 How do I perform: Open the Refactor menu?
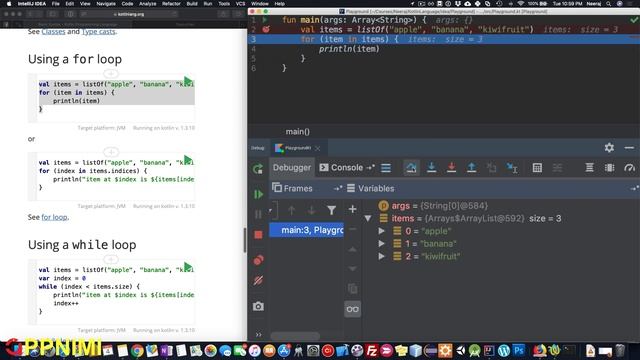click(x=171, y=4)
